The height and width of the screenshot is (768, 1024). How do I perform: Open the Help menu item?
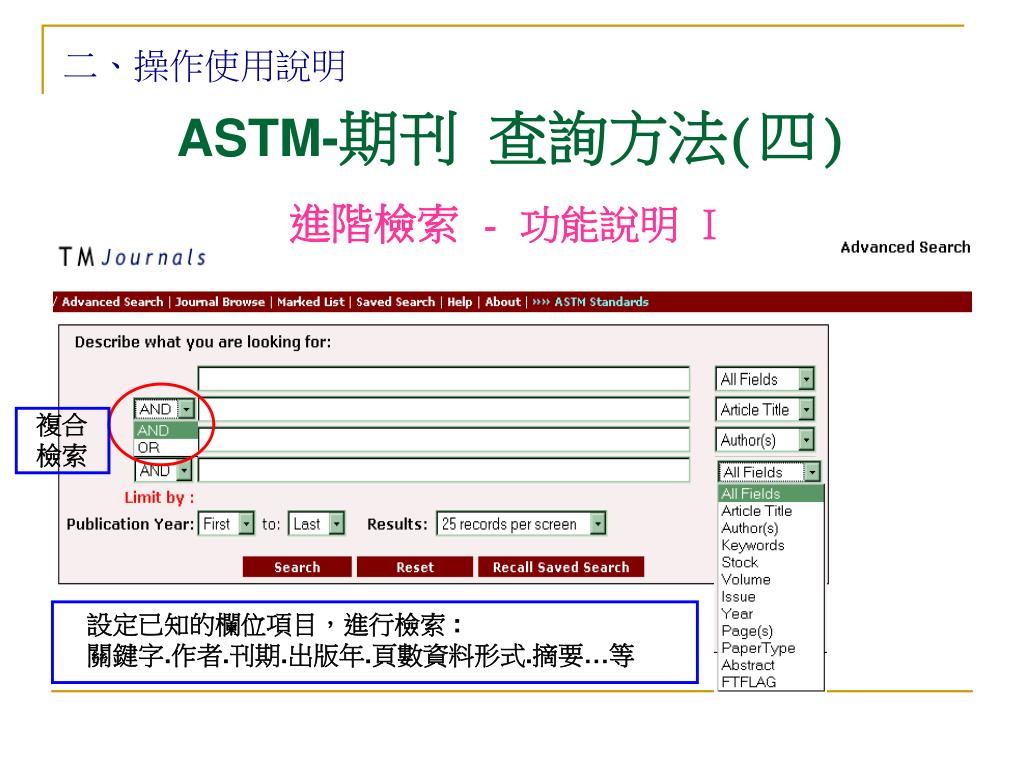[459, 302]
